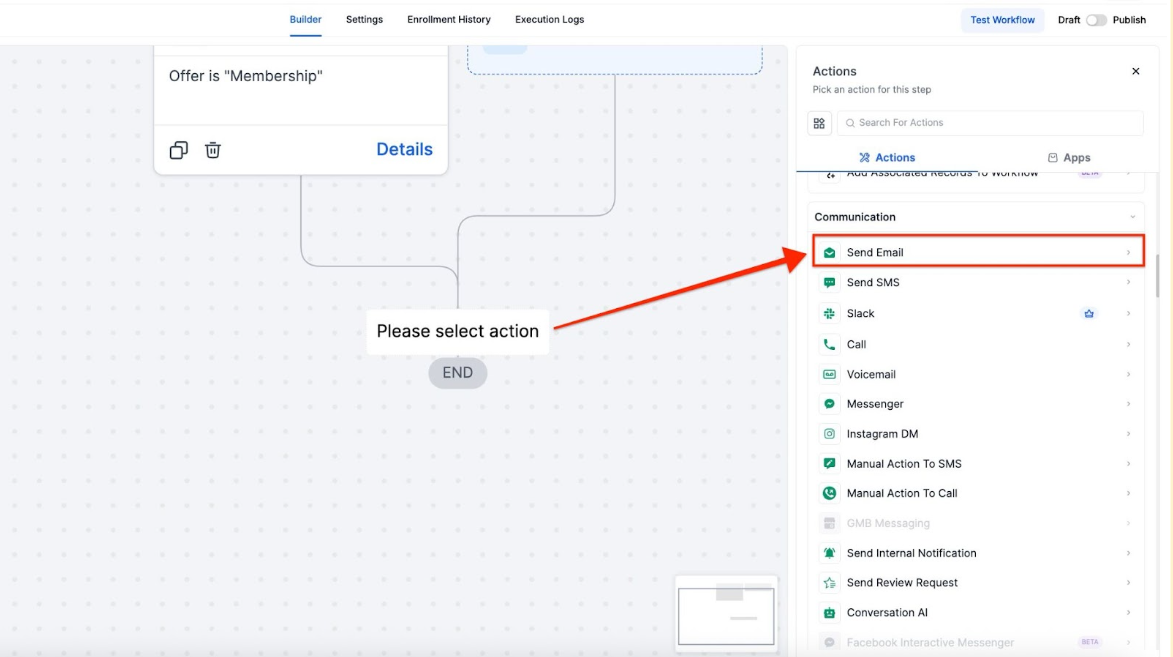Collapse the Communication section
The width and height of the screenshot is (1173, 657).
point(1132,217)
